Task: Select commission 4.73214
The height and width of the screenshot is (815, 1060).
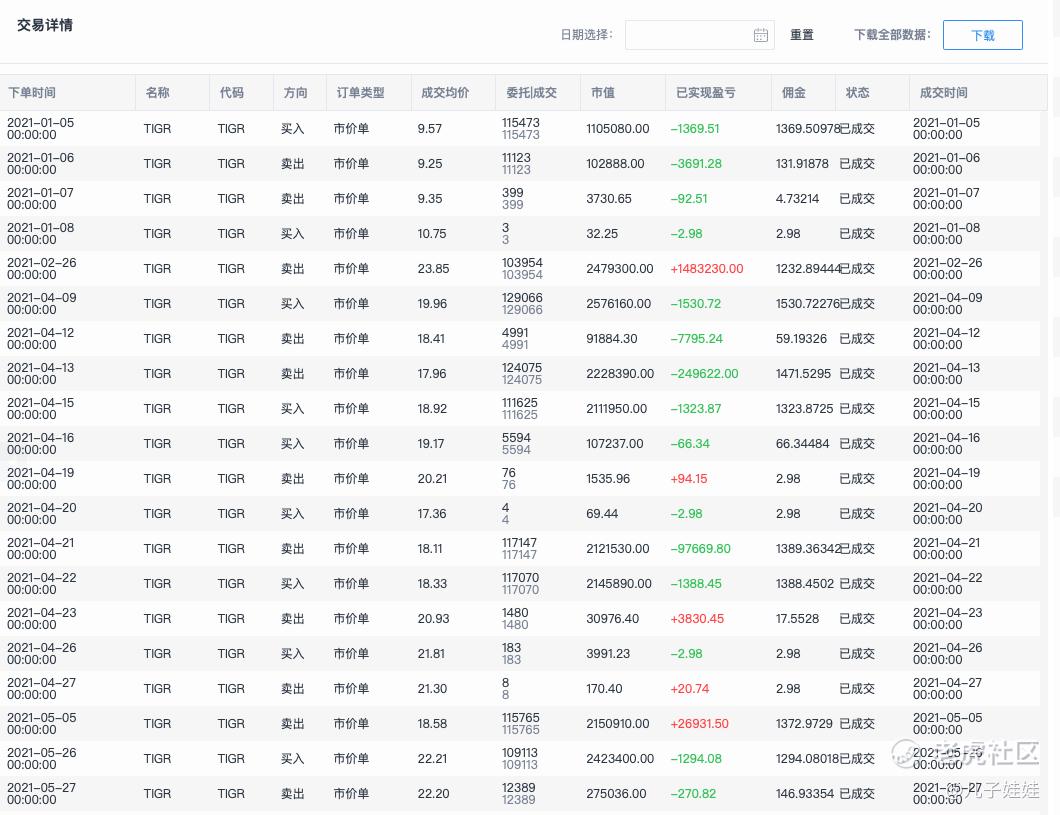Action: [798, 199]
